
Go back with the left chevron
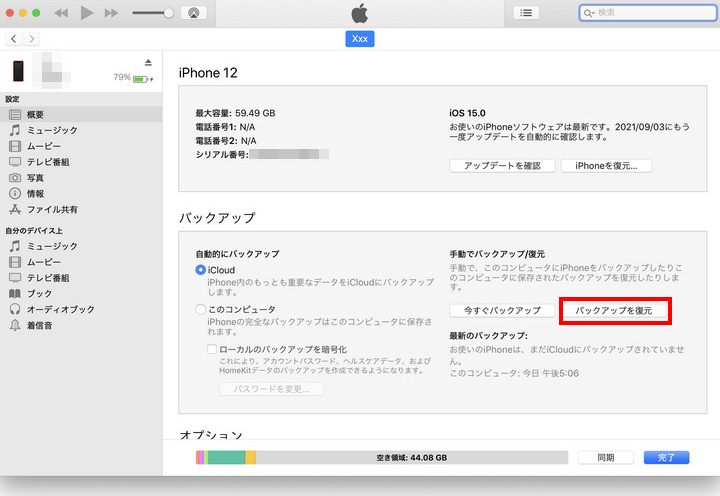(x=14, y=39)
